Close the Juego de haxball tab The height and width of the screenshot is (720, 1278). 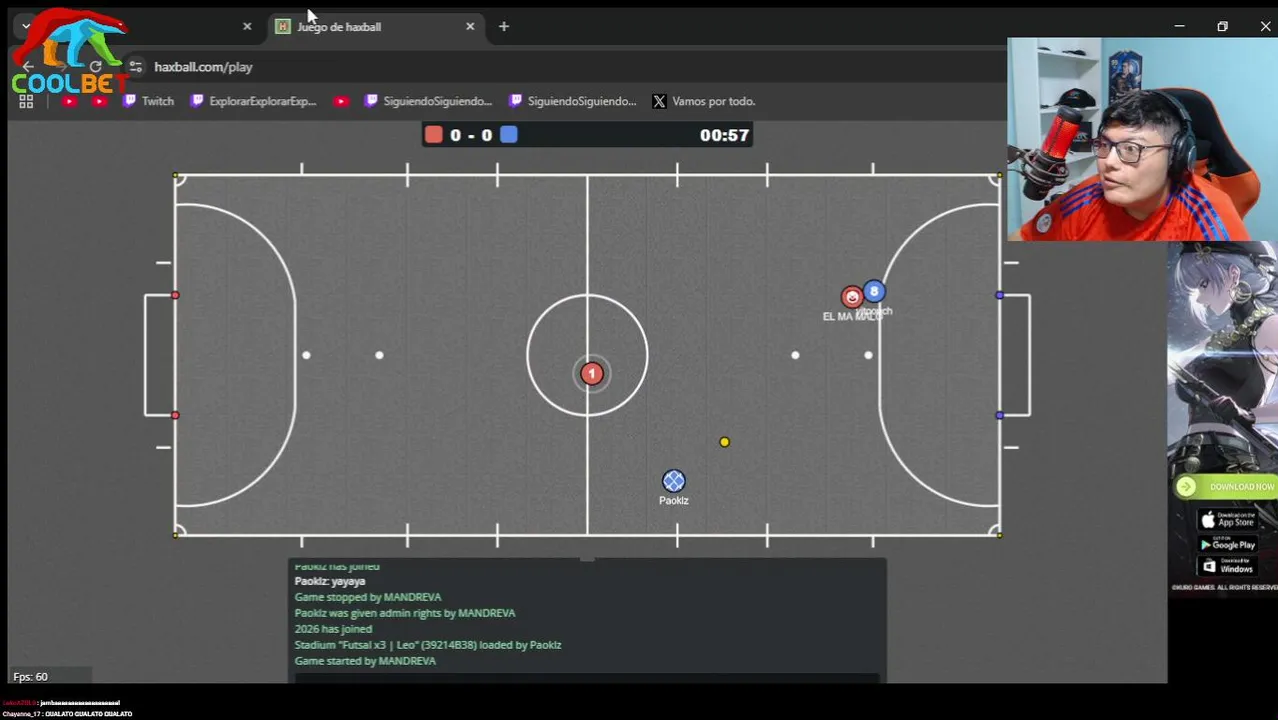pos(470,27)
